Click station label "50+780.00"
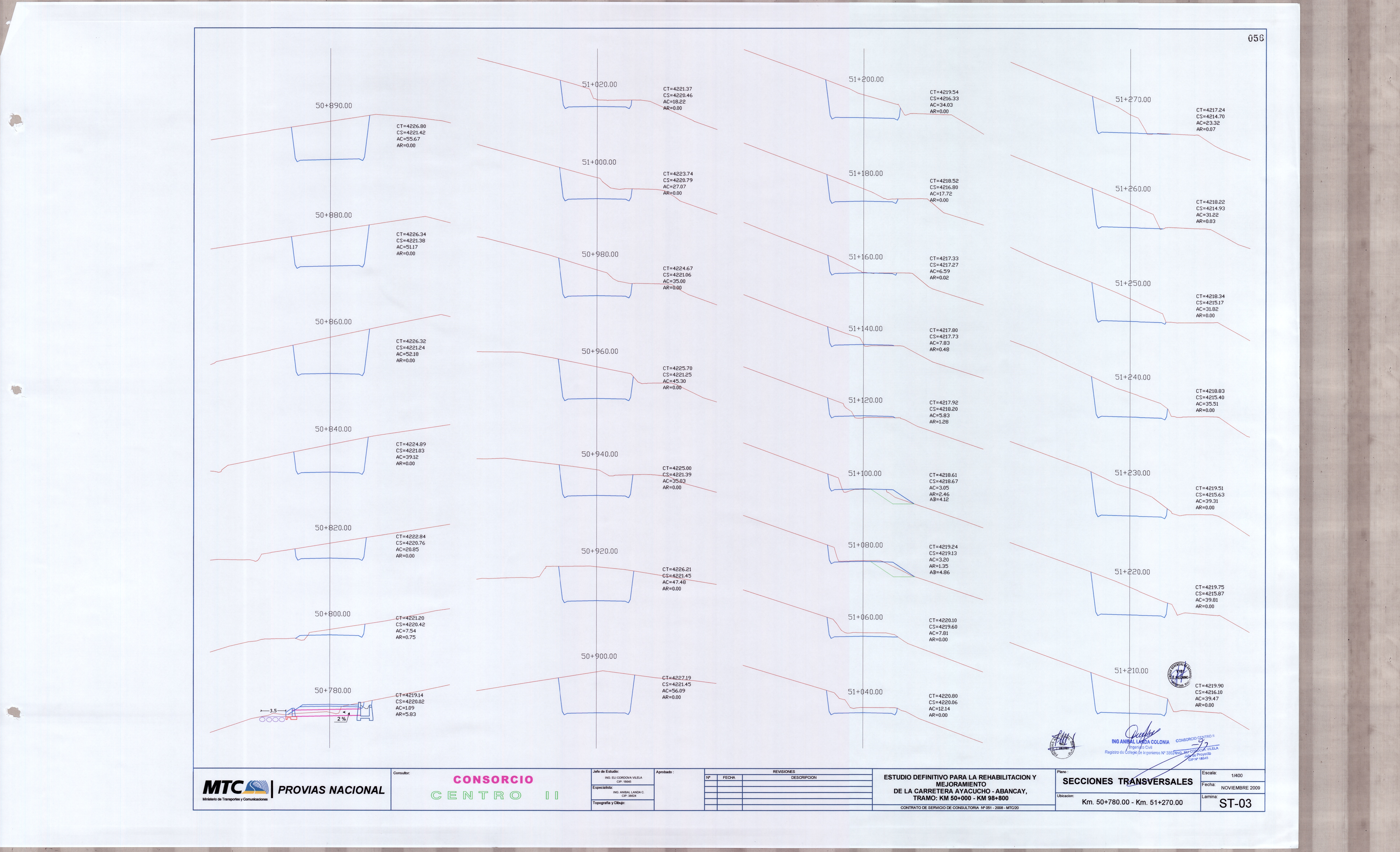Screen dimensions: 1400x852 pyautogui.click(x=332, y=691)
